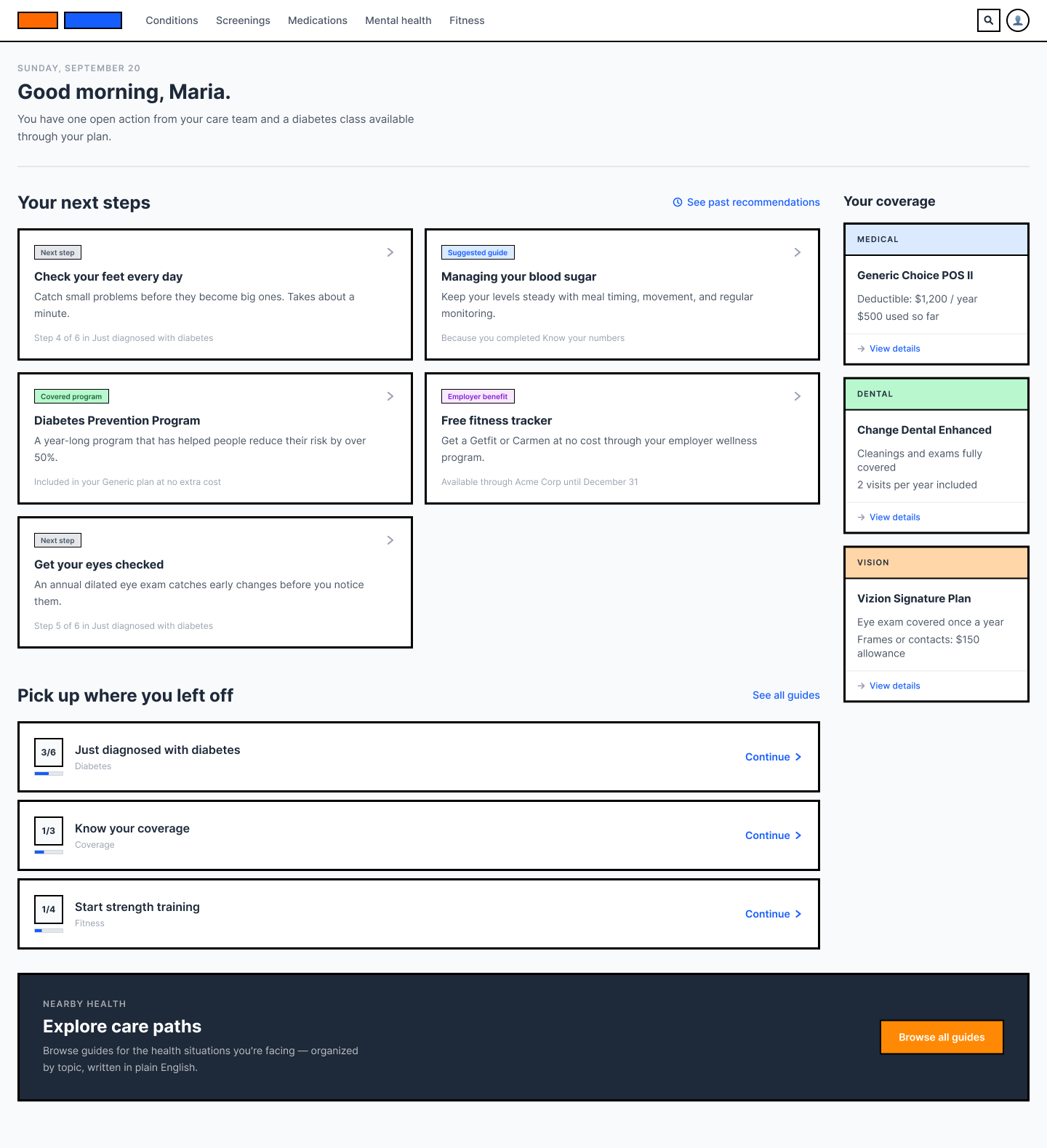Viewport: 1047px width, 1148px height.
Task: Click the clock icon beside past recommendations
Action: point(678,202)
